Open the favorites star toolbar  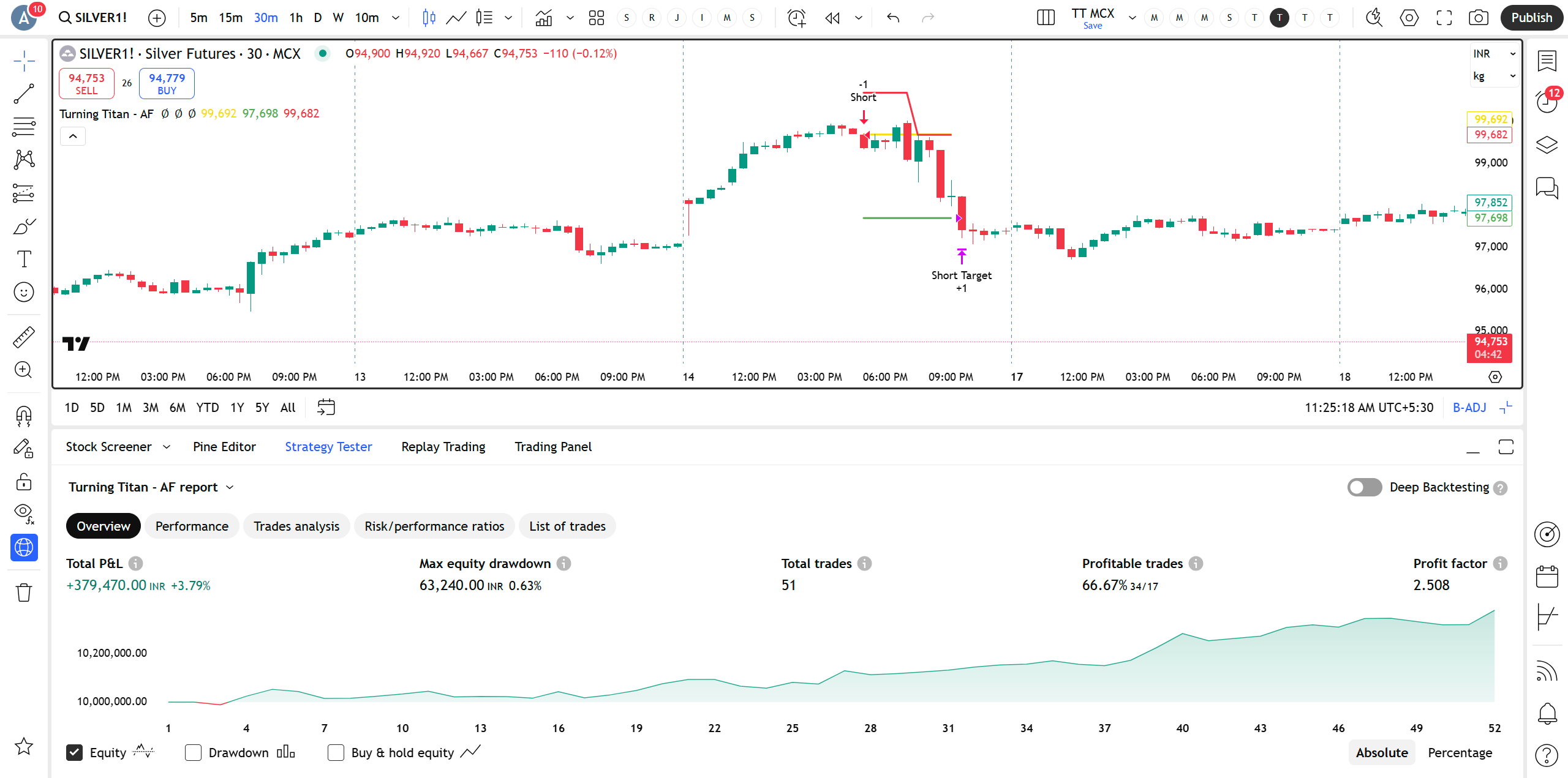[x=24, y=746]
